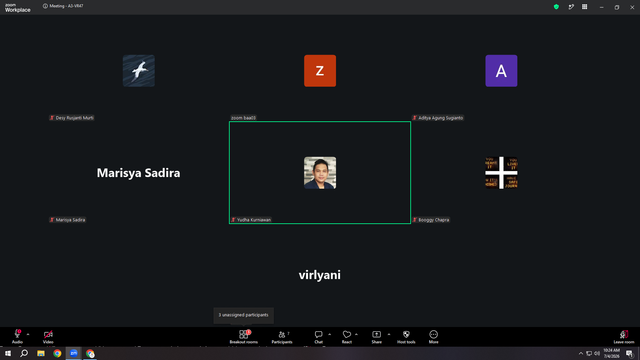Open Host tools shield menu
Viewport: 640px width, 360px height.
[406, 337]
